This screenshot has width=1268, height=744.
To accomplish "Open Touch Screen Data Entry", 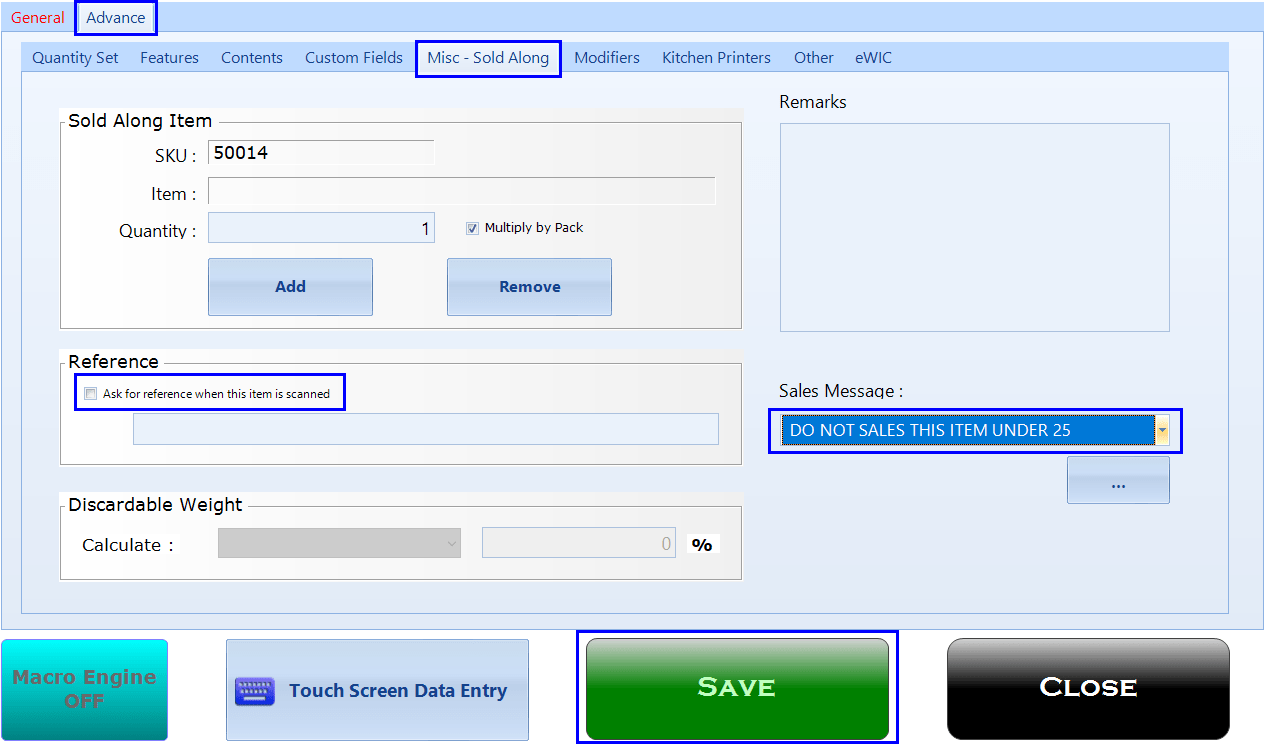I will pos(377,690).
